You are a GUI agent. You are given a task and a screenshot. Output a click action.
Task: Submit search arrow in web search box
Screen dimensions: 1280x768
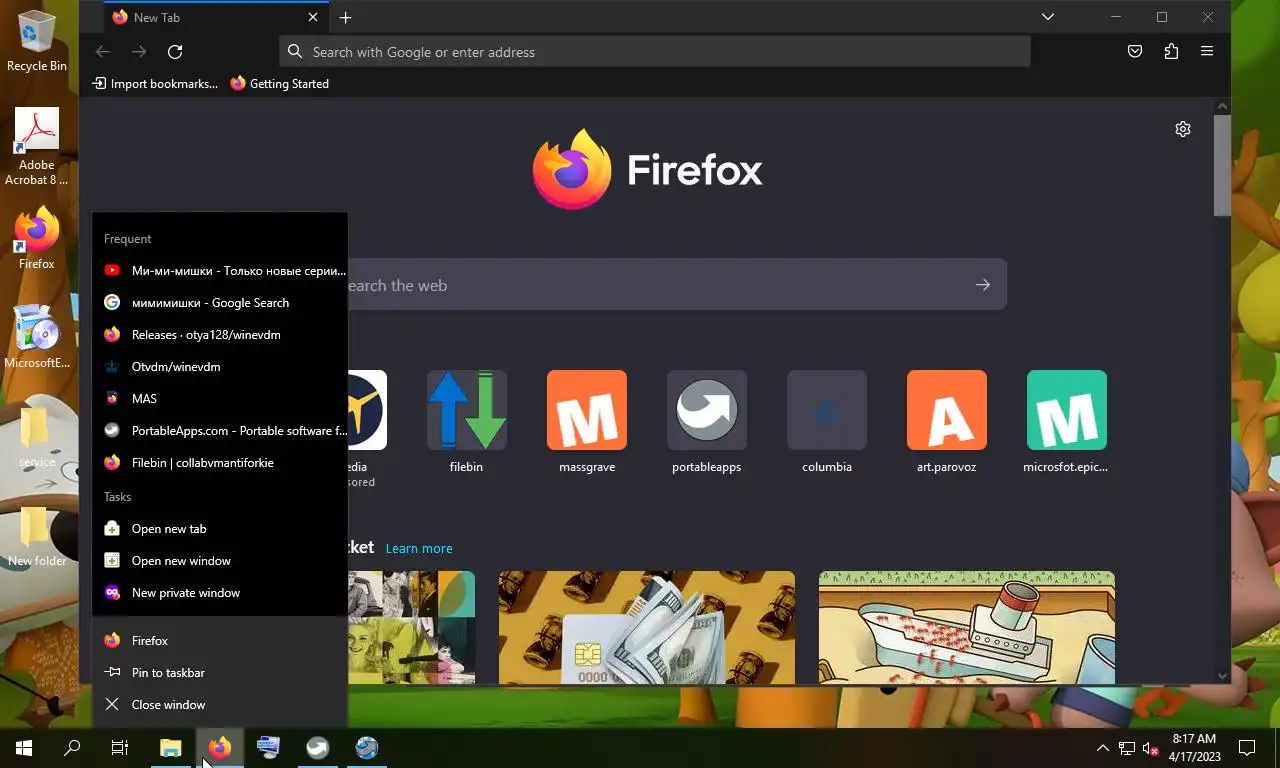(x=983, y=285)
